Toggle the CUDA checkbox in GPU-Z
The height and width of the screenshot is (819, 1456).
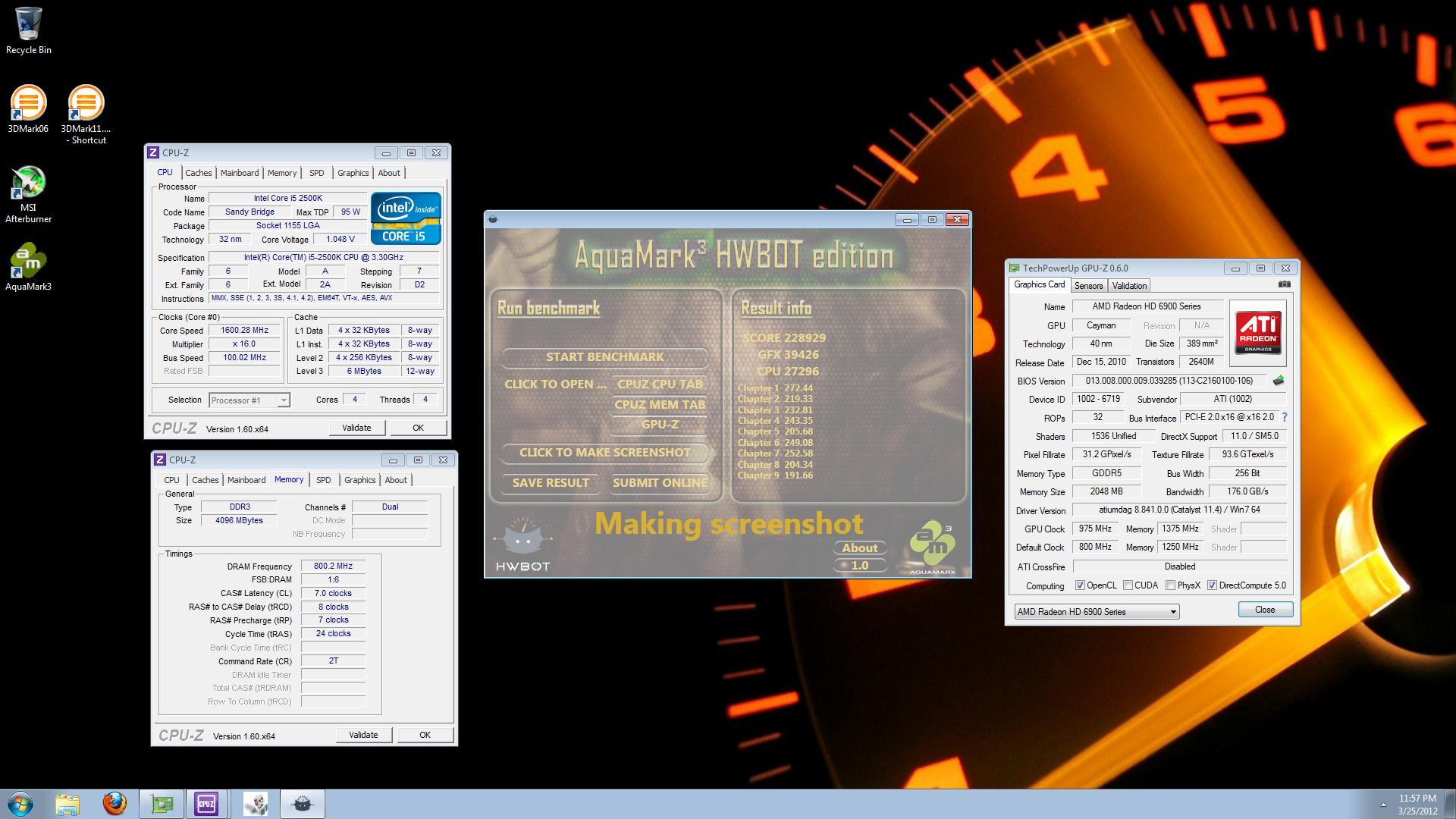point(1128,585)
